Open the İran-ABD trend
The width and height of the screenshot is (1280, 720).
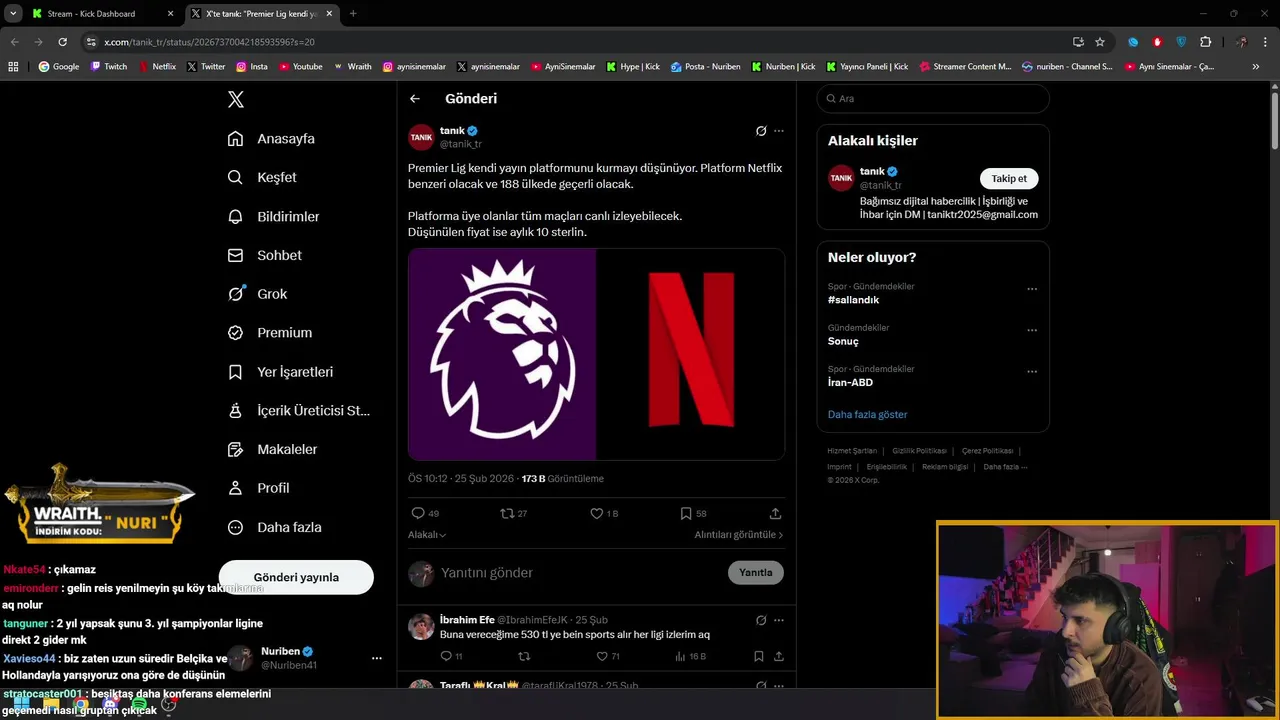coord(850,382)
